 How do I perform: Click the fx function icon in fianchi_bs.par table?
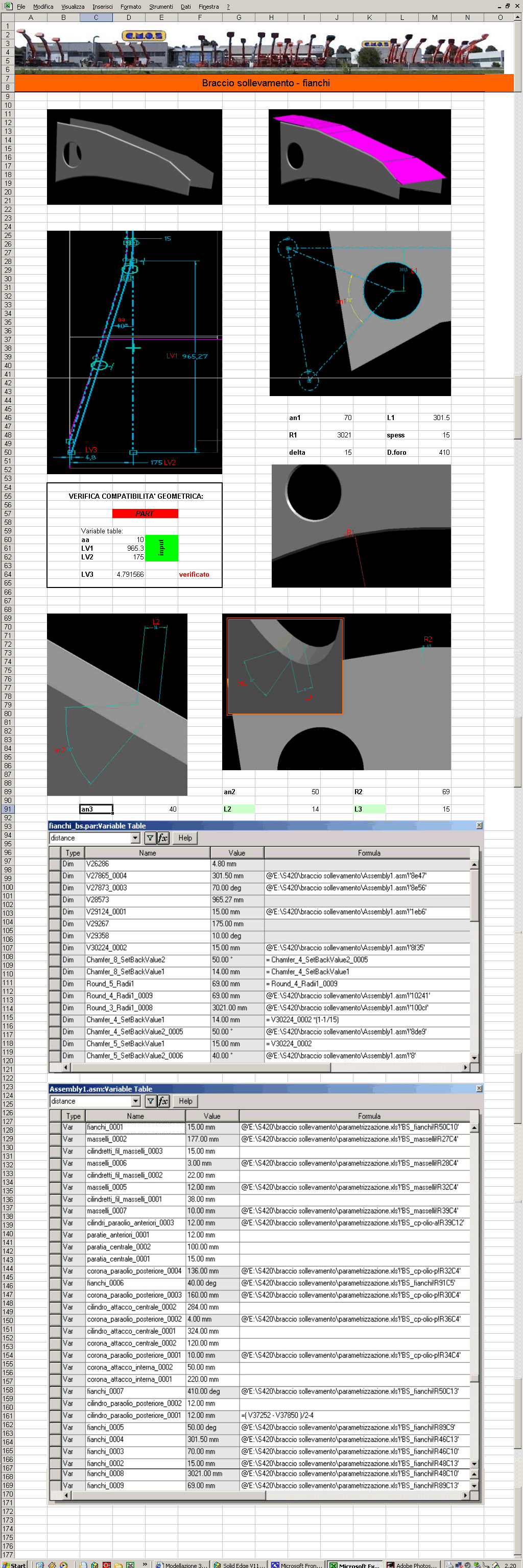coord(163,838)
